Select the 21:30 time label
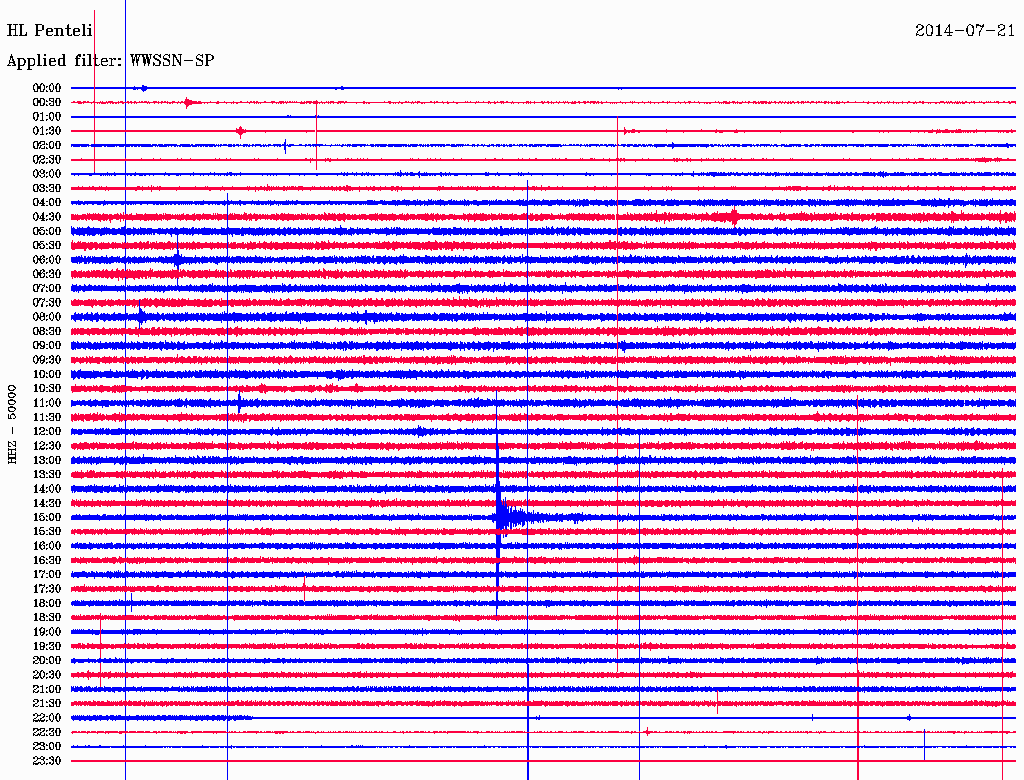1024x780 pixels. click(x=46, y=704)
